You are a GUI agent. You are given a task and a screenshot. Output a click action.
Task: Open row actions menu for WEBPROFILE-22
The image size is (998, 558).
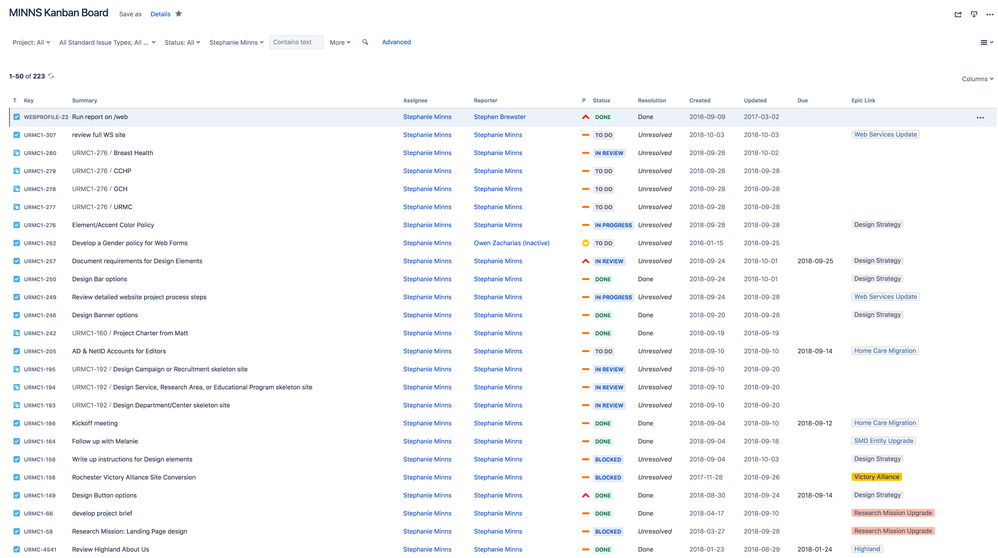pos(980,118)
